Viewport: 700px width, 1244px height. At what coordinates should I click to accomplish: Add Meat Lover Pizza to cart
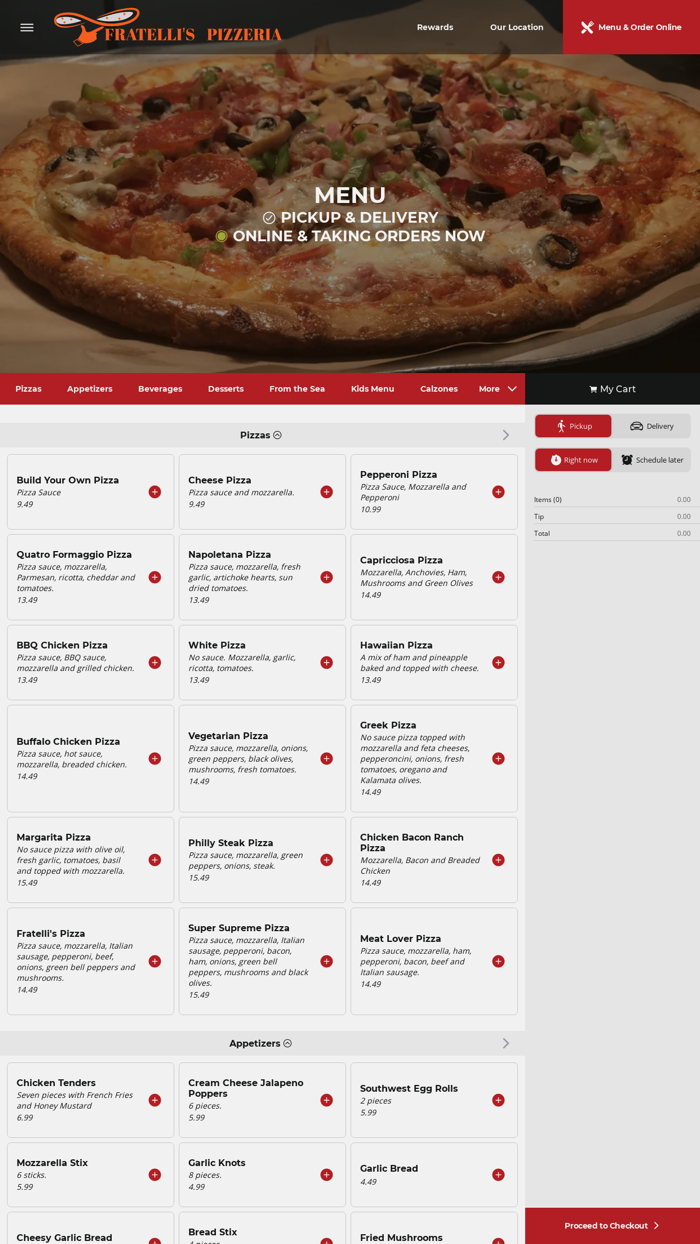pyautogui.click(x=498, y=961)
